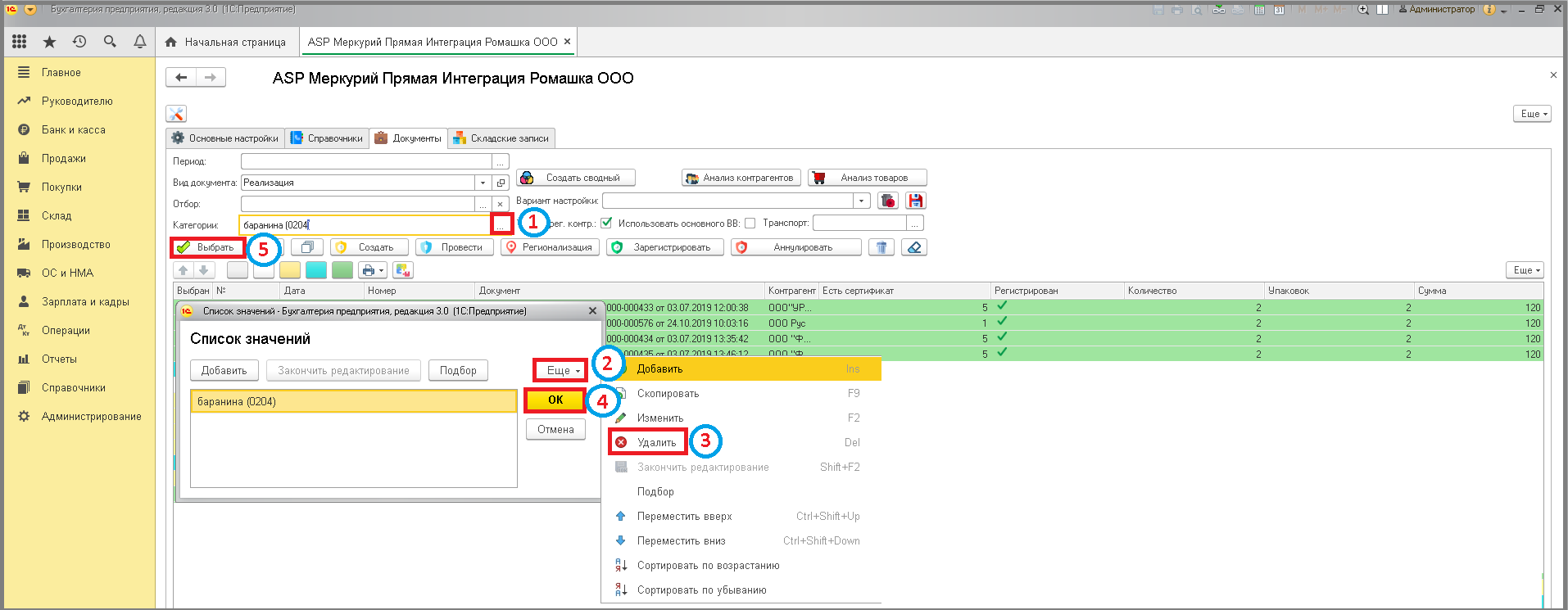Clear the Отбор field with the x
This screenshot has height=610, width=1568.
point(500,204)
